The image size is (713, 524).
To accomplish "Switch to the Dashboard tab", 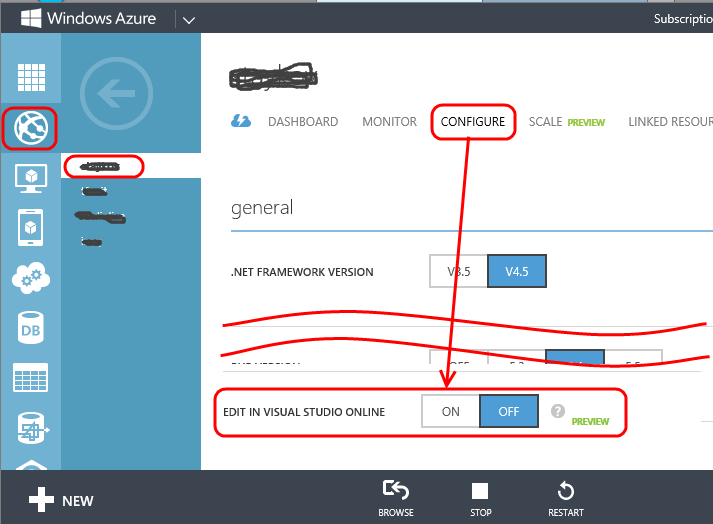I will click(x=303, y=122).
